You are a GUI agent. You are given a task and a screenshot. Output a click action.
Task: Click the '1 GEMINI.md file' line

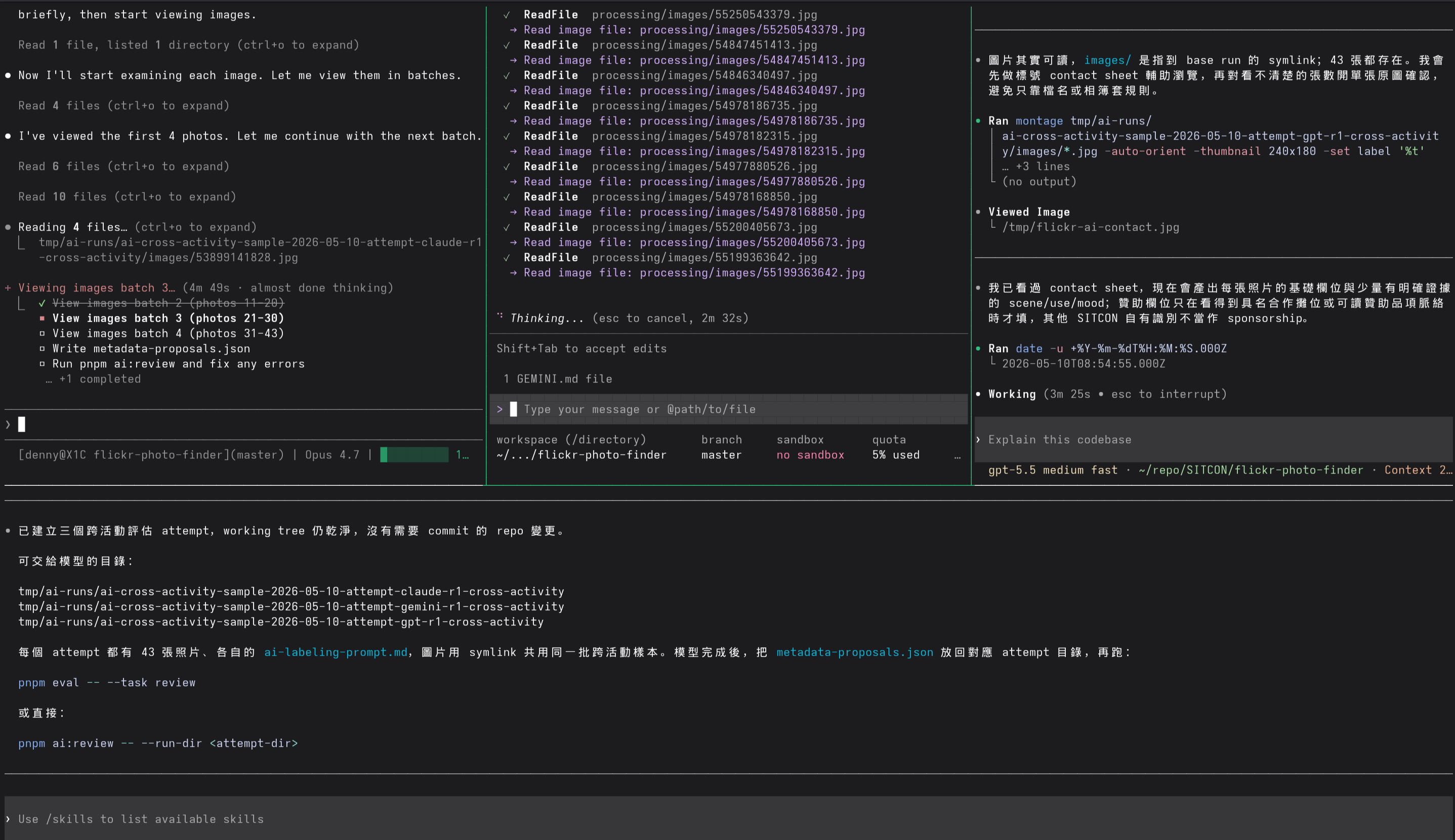[557, 379]
